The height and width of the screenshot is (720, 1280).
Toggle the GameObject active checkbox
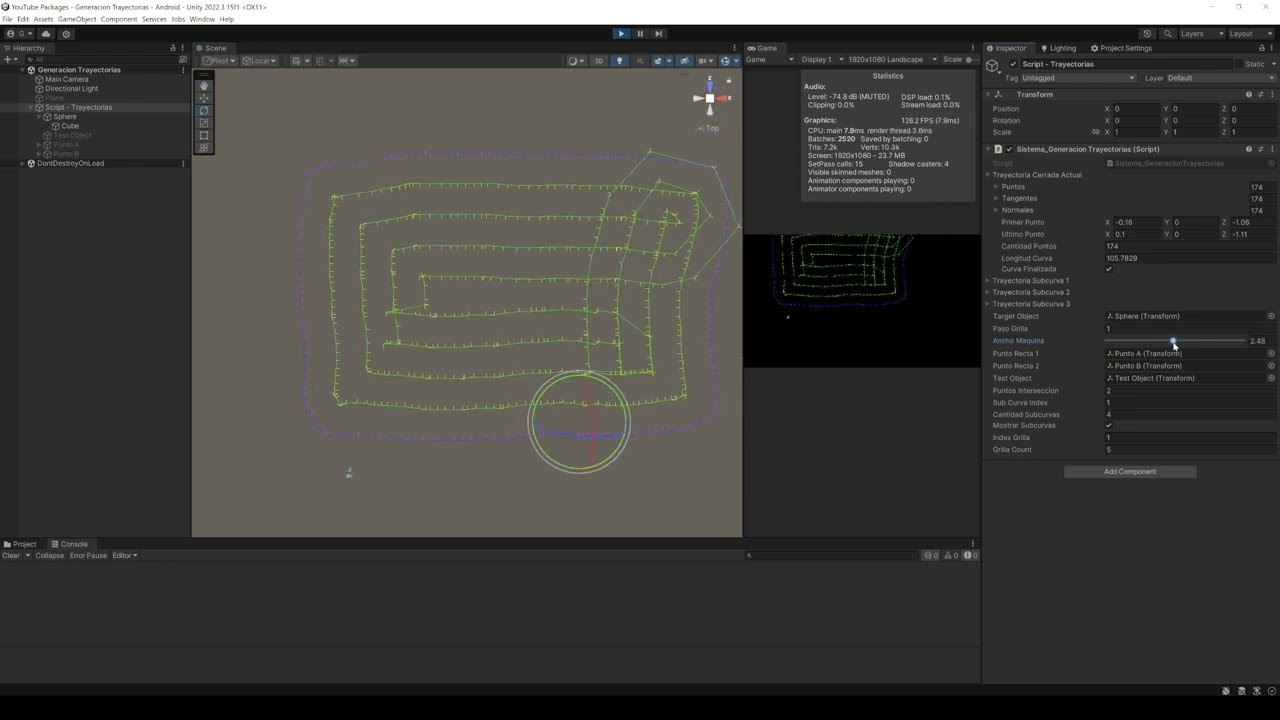(1013, 64)
